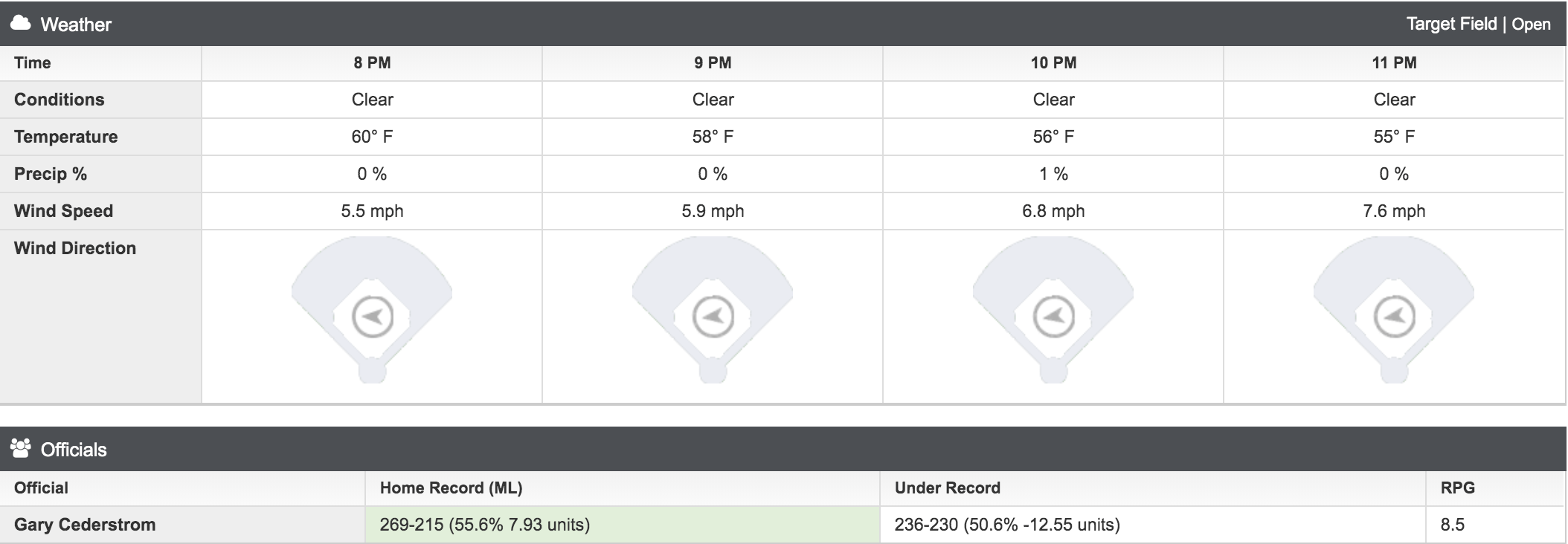Select the 8 PM column header
Viewport: 1568px width, 544px height.
(x=372, y=63)
